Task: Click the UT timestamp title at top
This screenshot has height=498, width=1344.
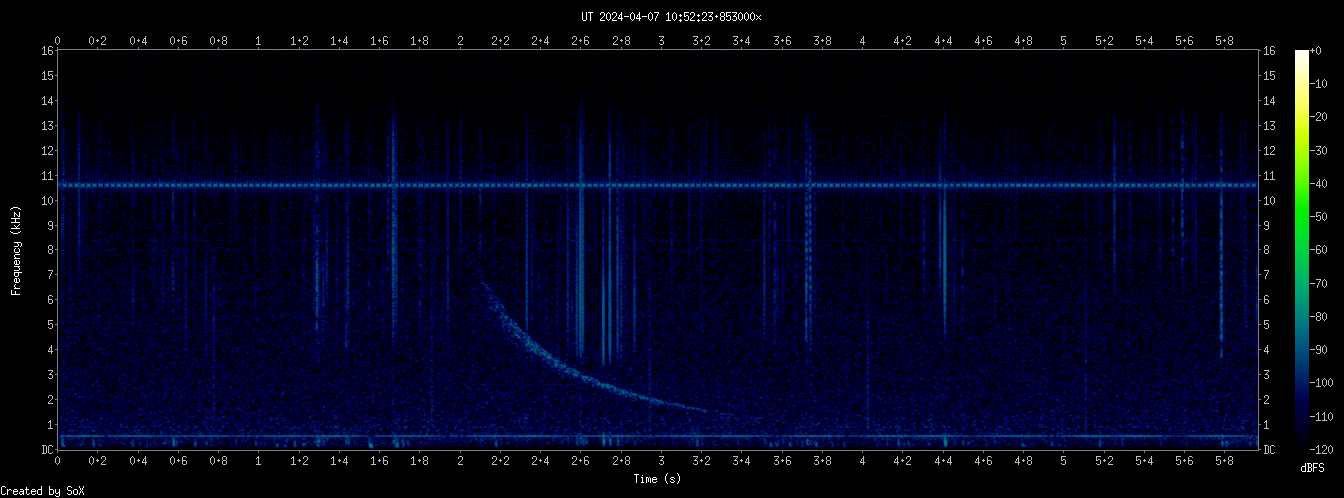Action: coord(671,17)
